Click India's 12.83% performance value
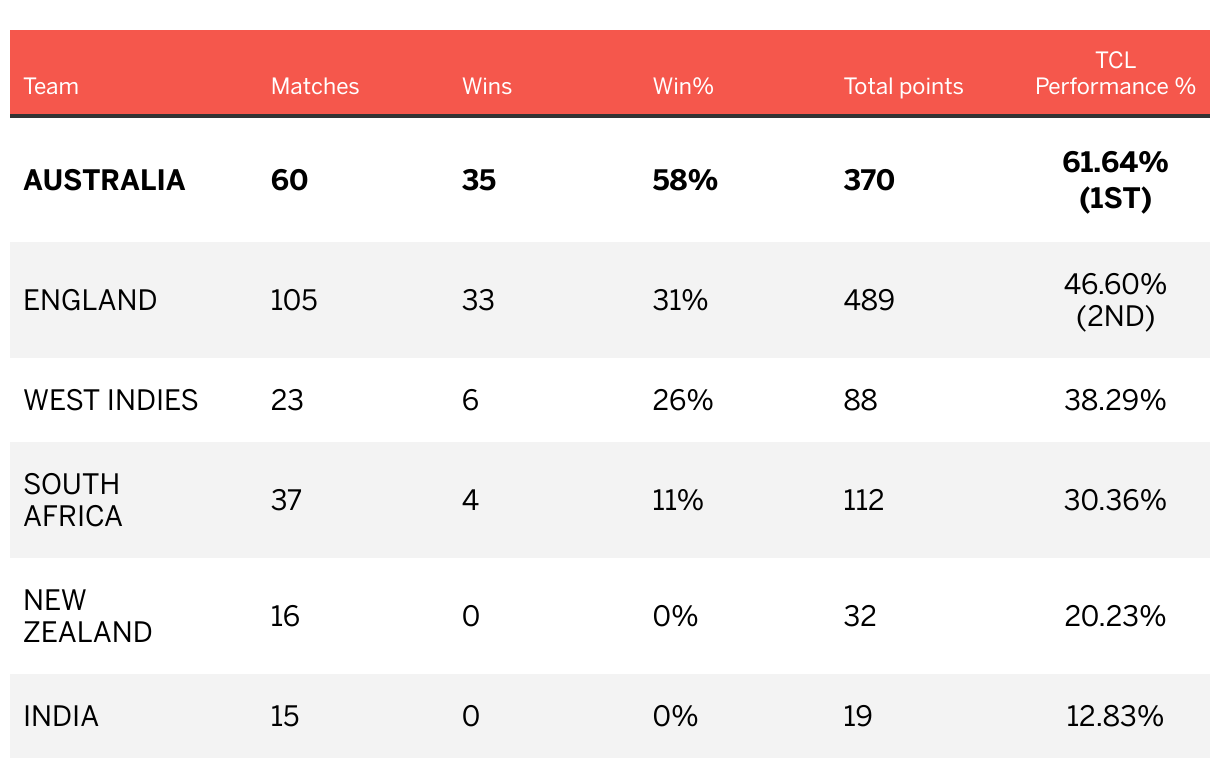 point(1115,716)
